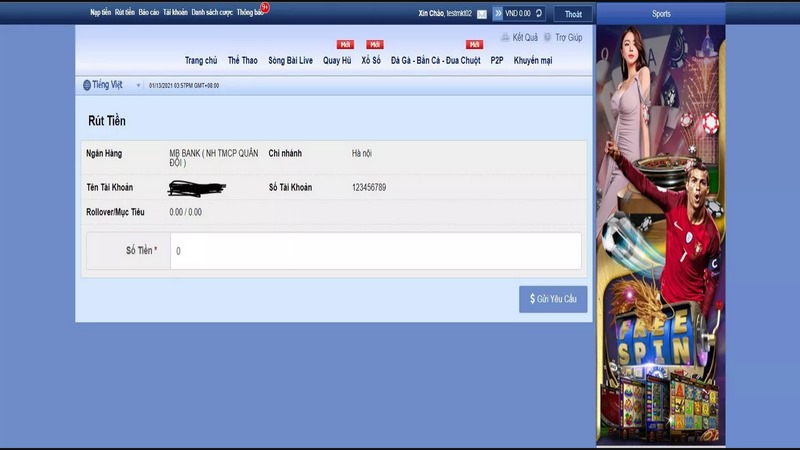Expand the Tiếng Việt language dropdown

138,85
